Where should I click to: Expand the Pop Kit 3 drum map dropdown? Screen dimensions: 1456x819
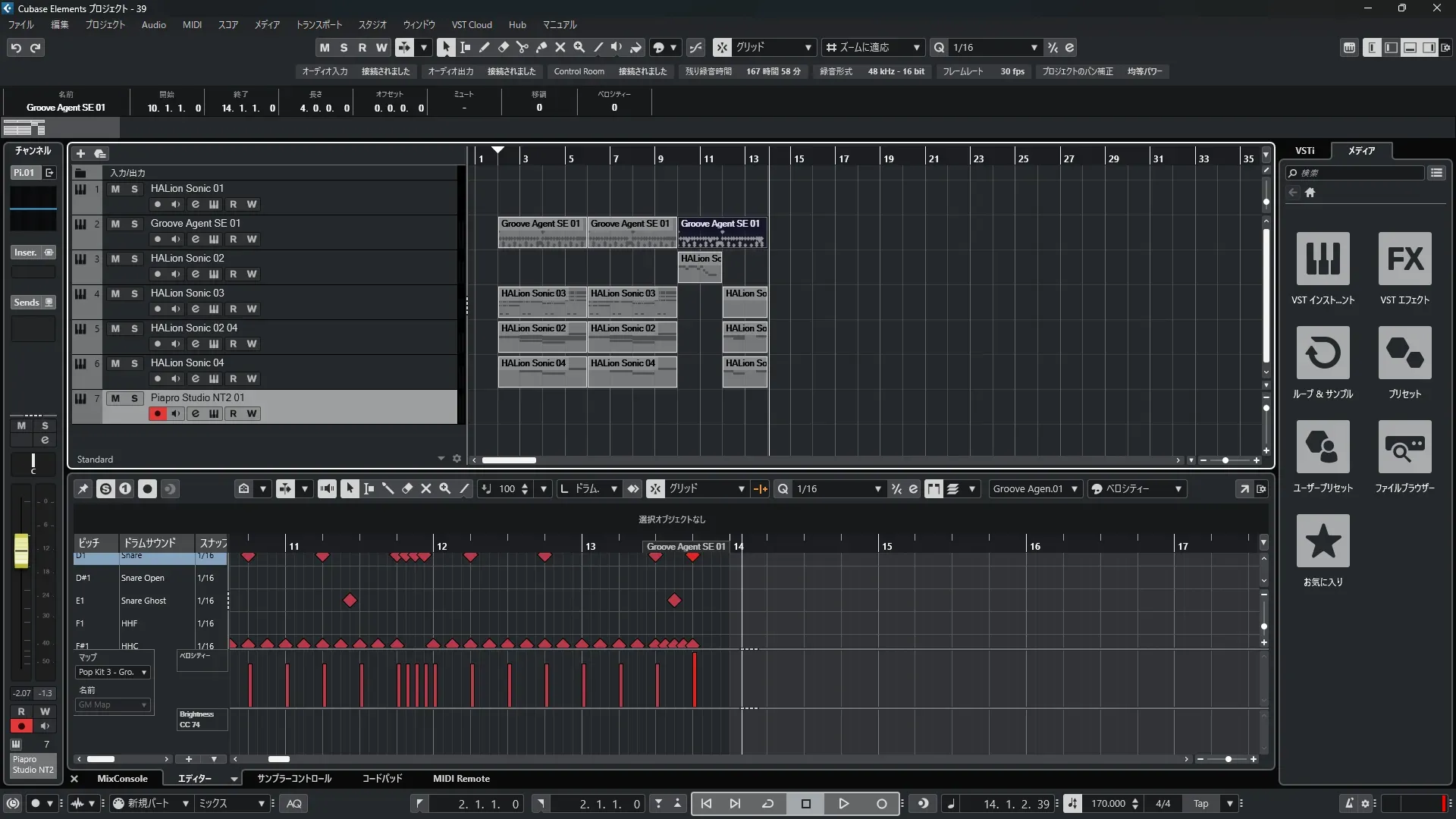[144, 673]
